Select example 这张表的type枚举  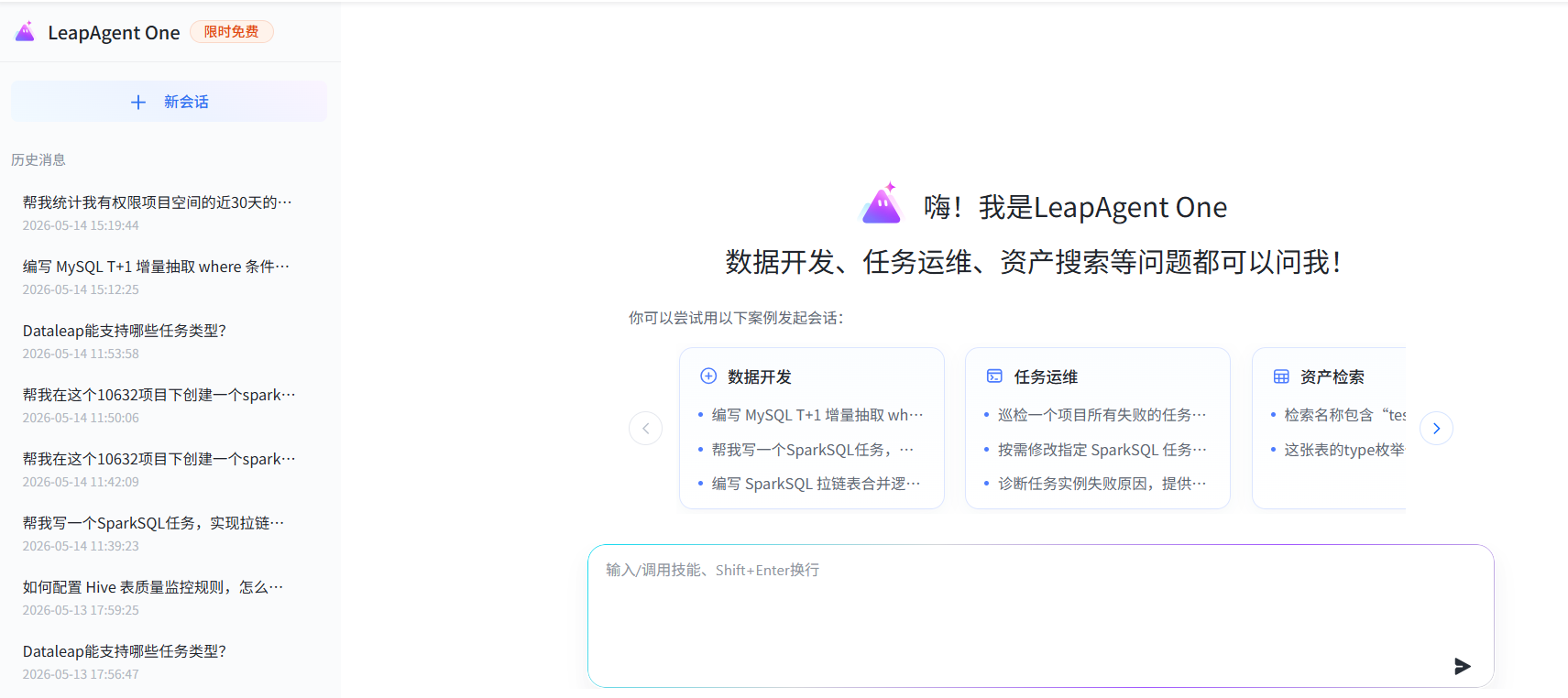click(1343, 450)
